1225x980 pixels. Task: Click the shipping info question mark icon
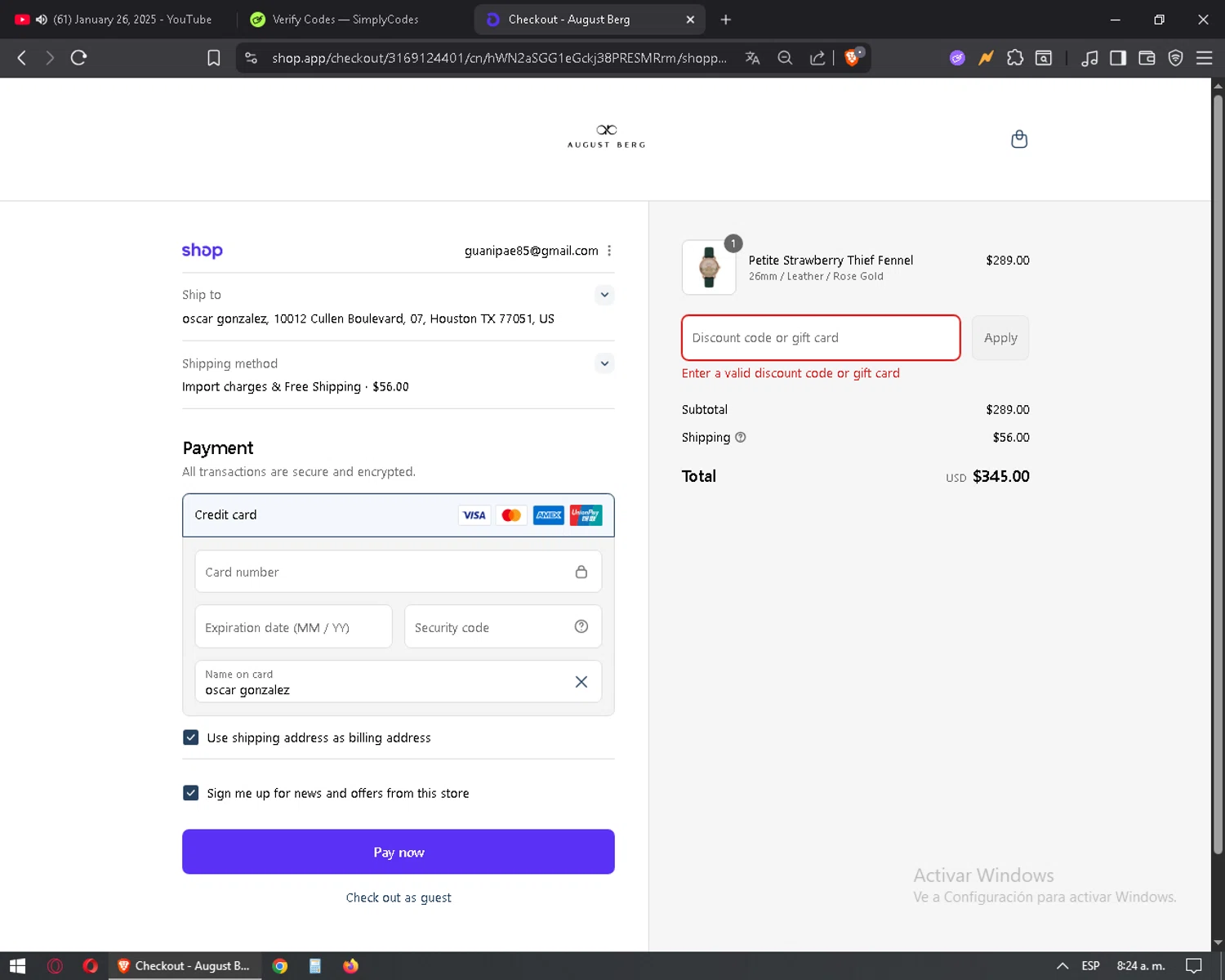(x=741, y=437)
